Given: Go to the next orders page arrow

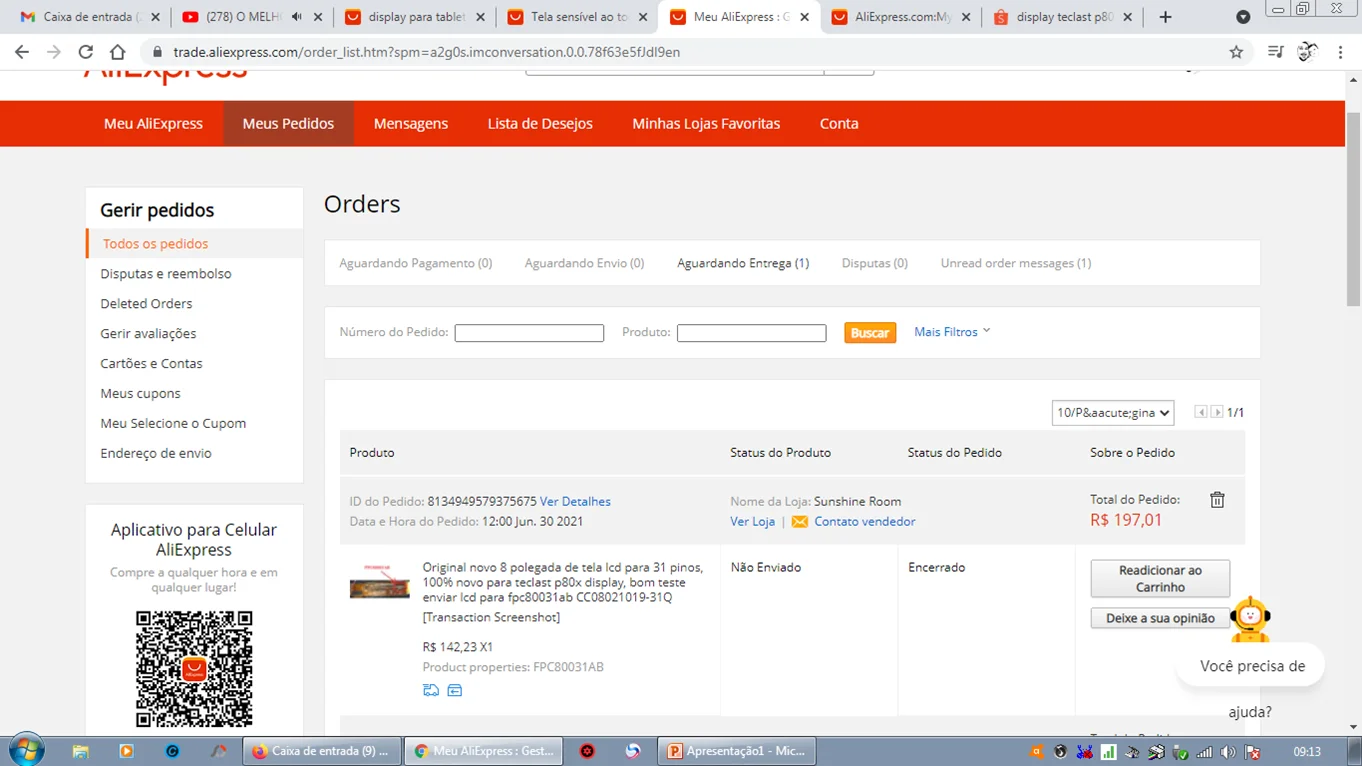Looking at the screenshot, I should (1217, 412).
